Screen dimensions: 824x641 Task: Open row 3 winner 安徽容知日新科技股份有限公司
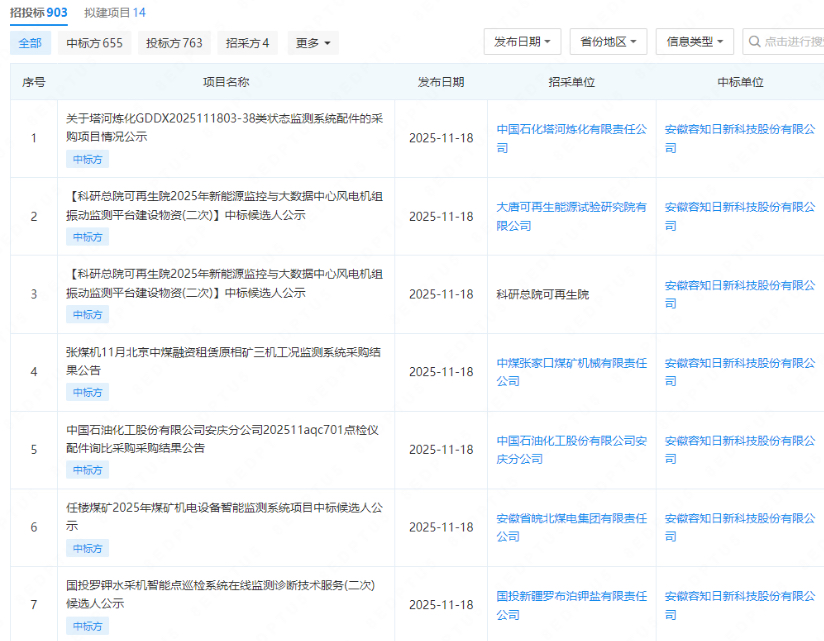740,294
